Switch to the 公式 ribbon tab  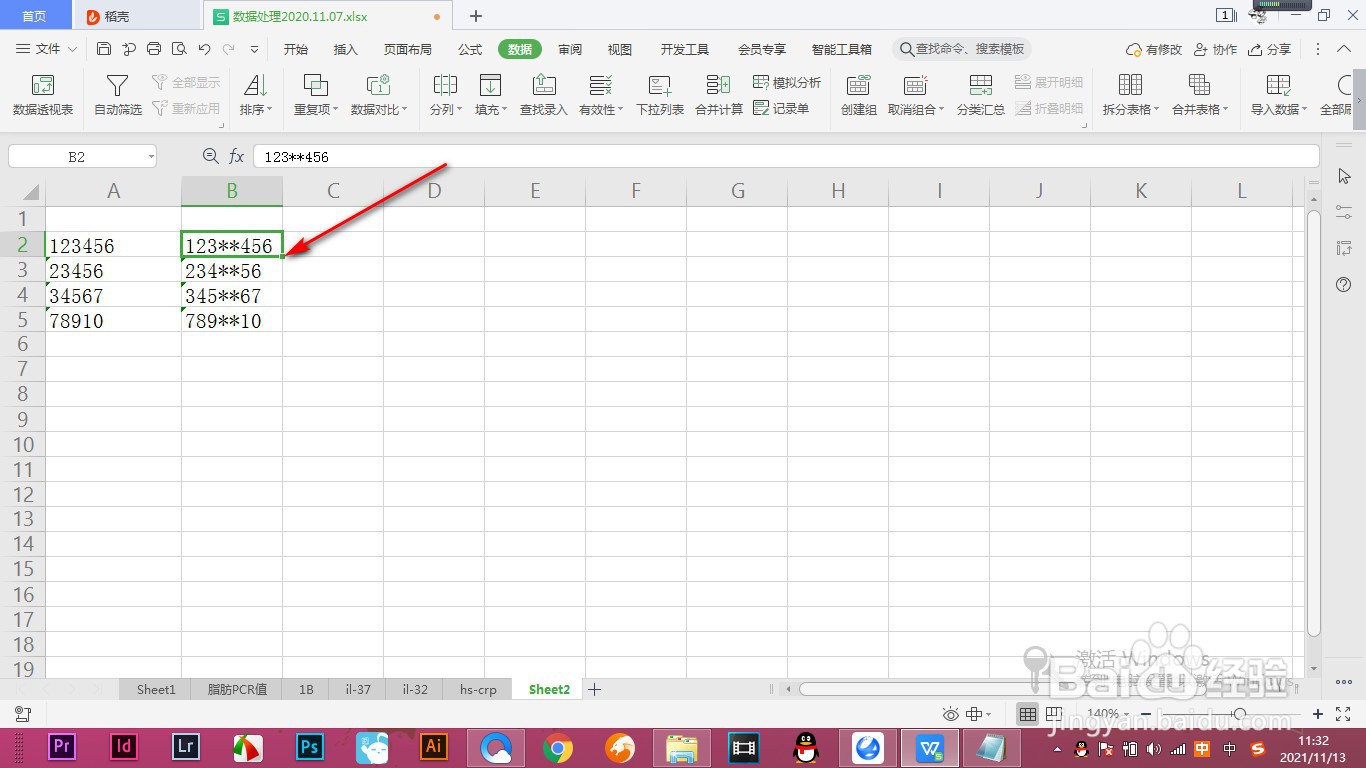point(470,49)
